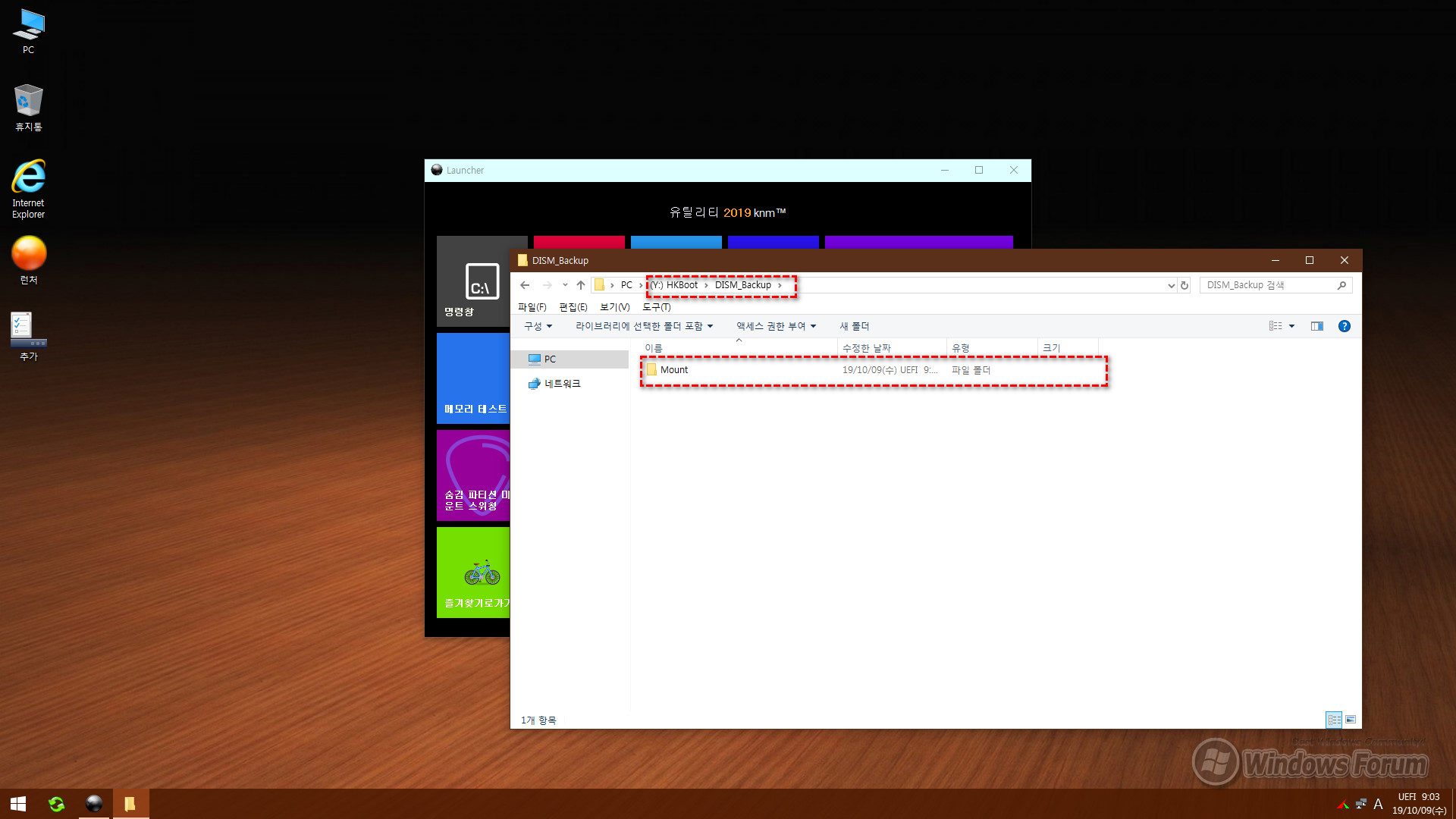This screenshot has width=1456, height=819.
Task: Open recent locations dropdown arrow
Action: point(565,285)
